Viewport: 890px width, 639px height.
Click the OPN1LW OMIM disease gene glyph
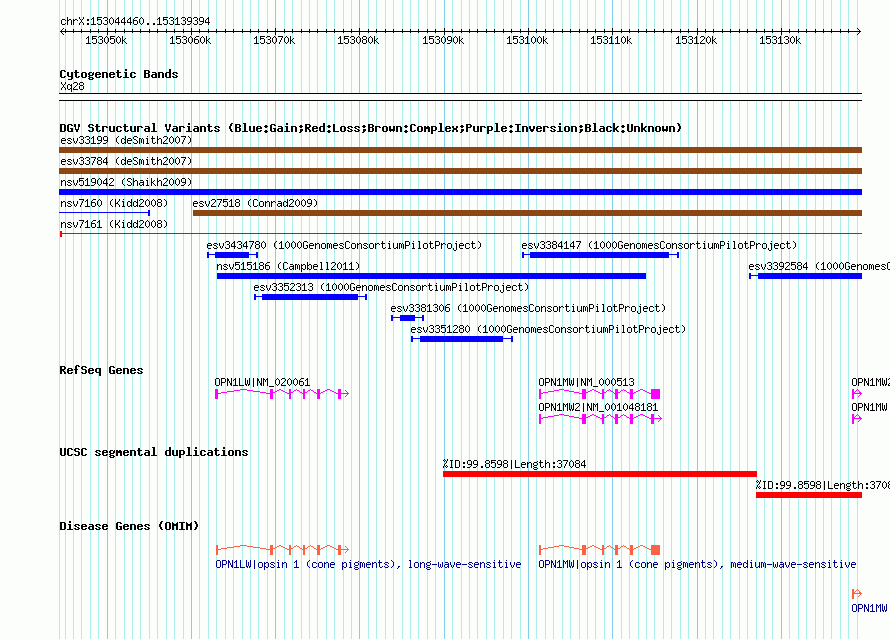tap(282, 549)
